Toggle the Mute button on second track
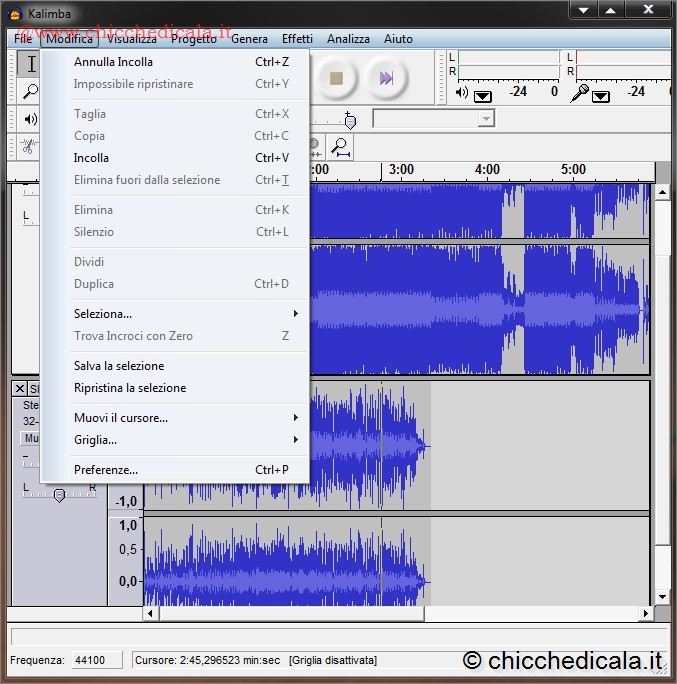The width and height of the screenshot is (677, 684). click(x=31, y=438)
